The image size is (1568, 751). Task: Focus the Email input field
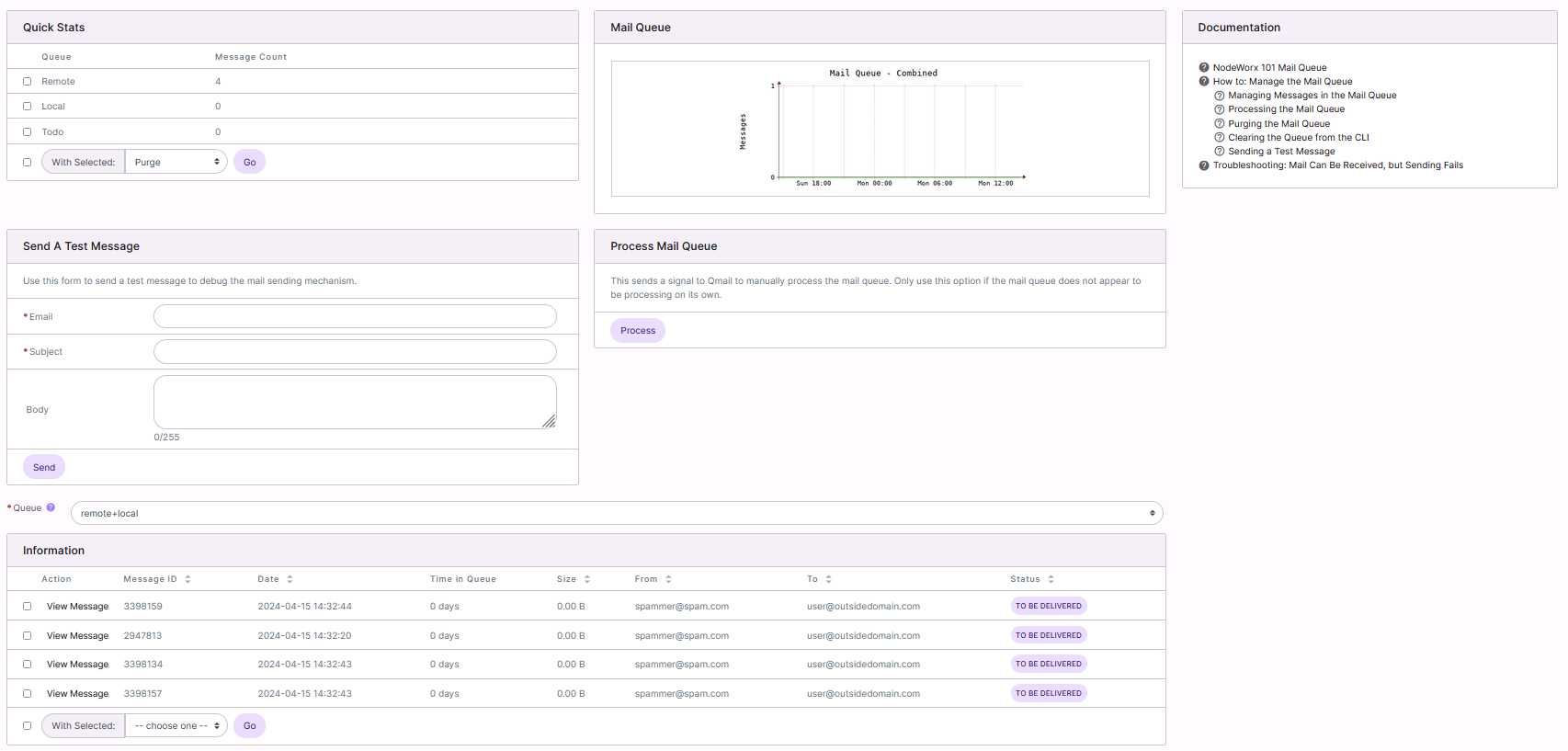click(x=355, y=316)
